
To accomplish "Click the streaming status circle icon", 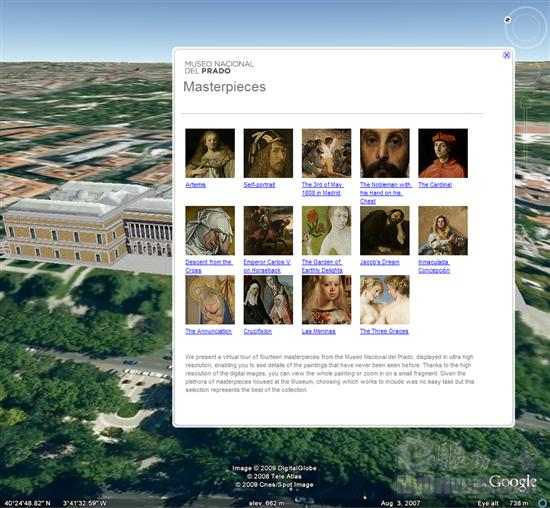I will pyautogui.click(x=542, y=503).
